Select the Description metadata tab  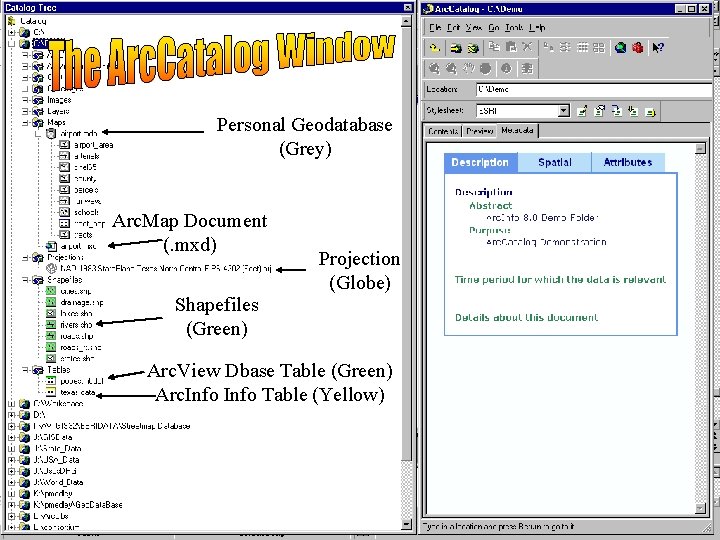pos(480,163)
